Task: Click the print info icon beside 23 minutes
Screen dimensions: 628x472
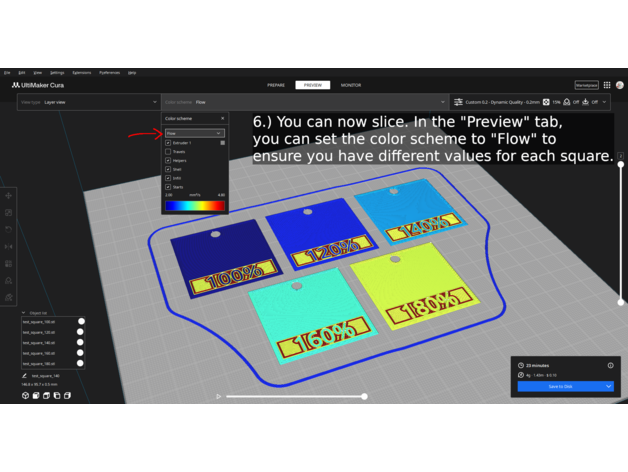Action: tap(611, 366)
